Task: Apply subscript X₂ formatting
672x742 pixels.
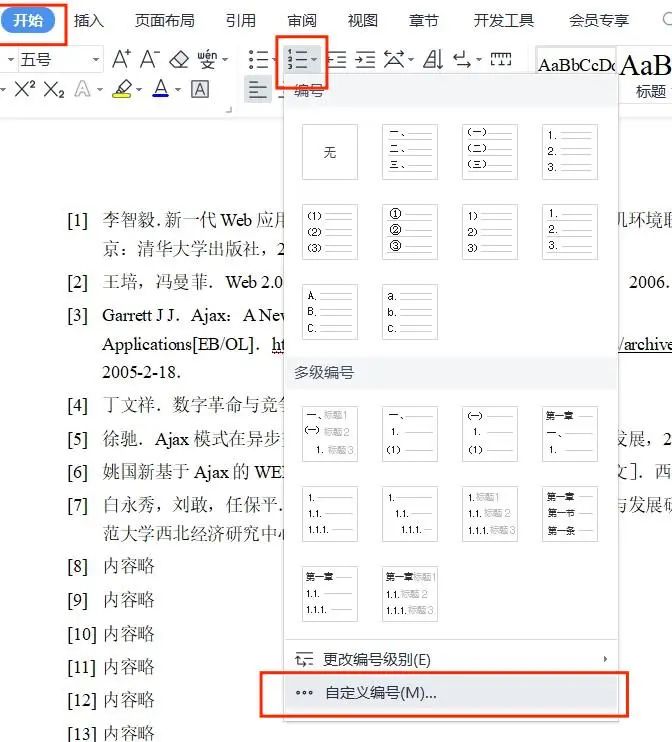Action: click(x=53, y=89)
